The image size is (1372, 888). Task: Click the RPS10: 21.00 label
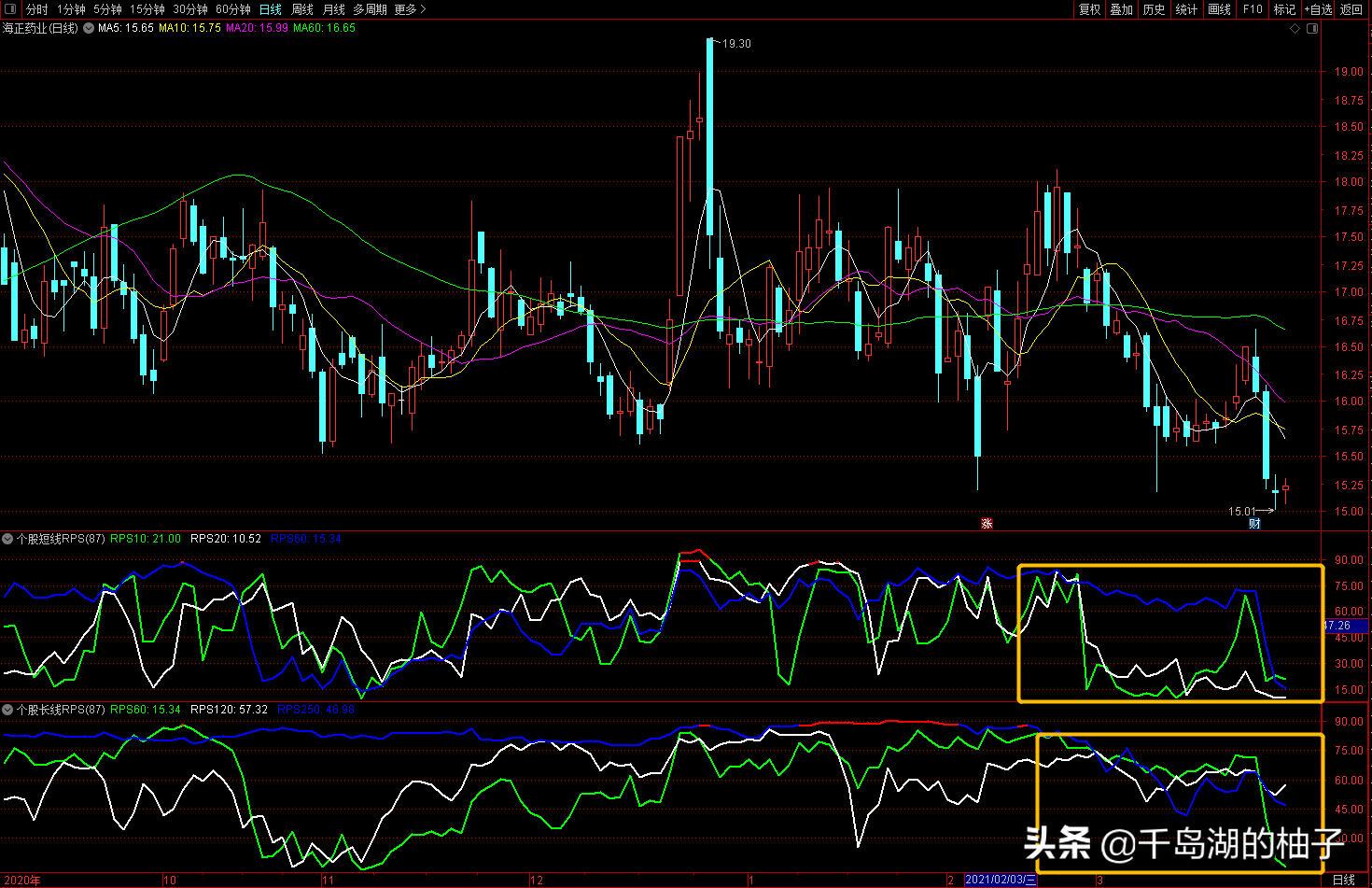click(146, 539)
